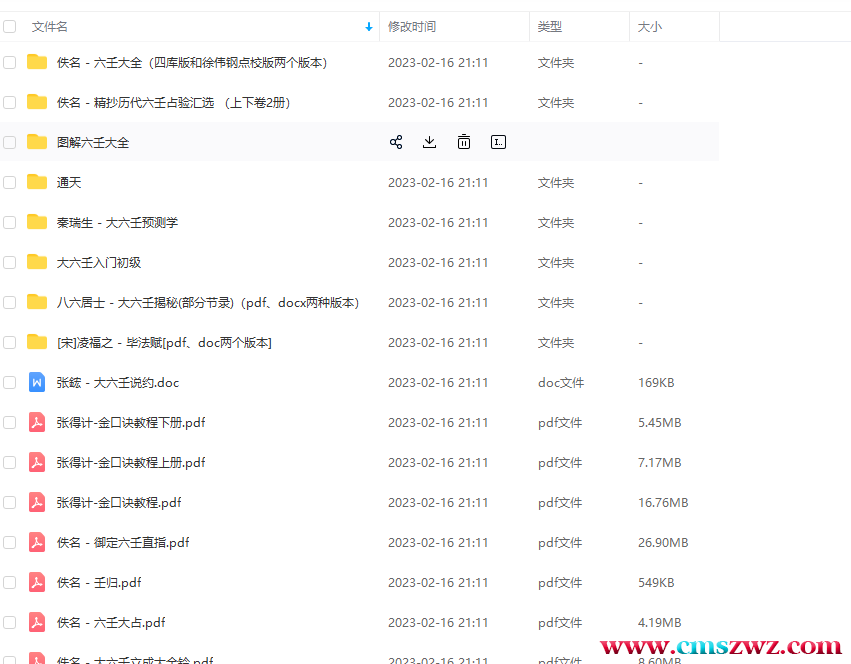Click the sort arrow next to 文件名

point(368,27)
